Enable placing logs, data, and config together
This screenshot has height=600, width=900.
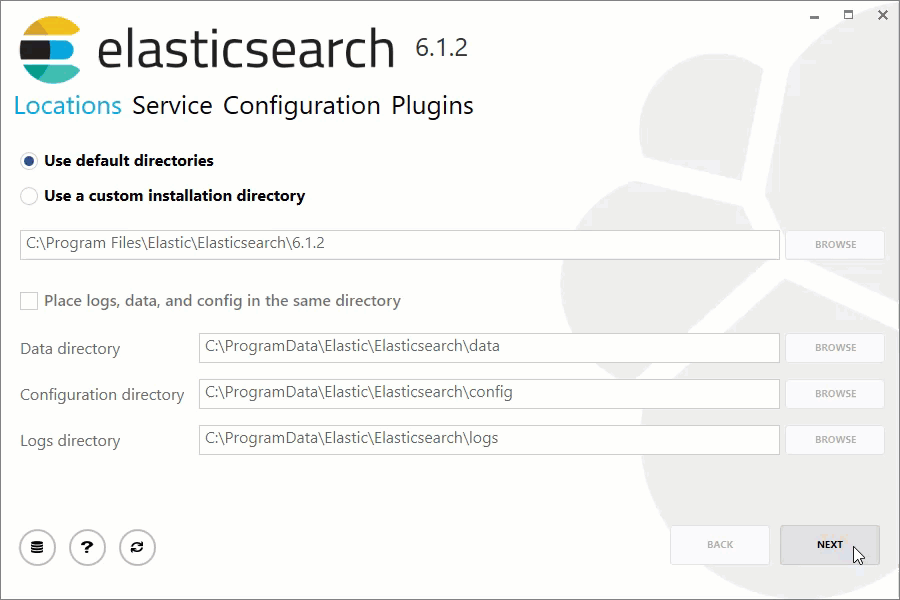click(27, 300)
